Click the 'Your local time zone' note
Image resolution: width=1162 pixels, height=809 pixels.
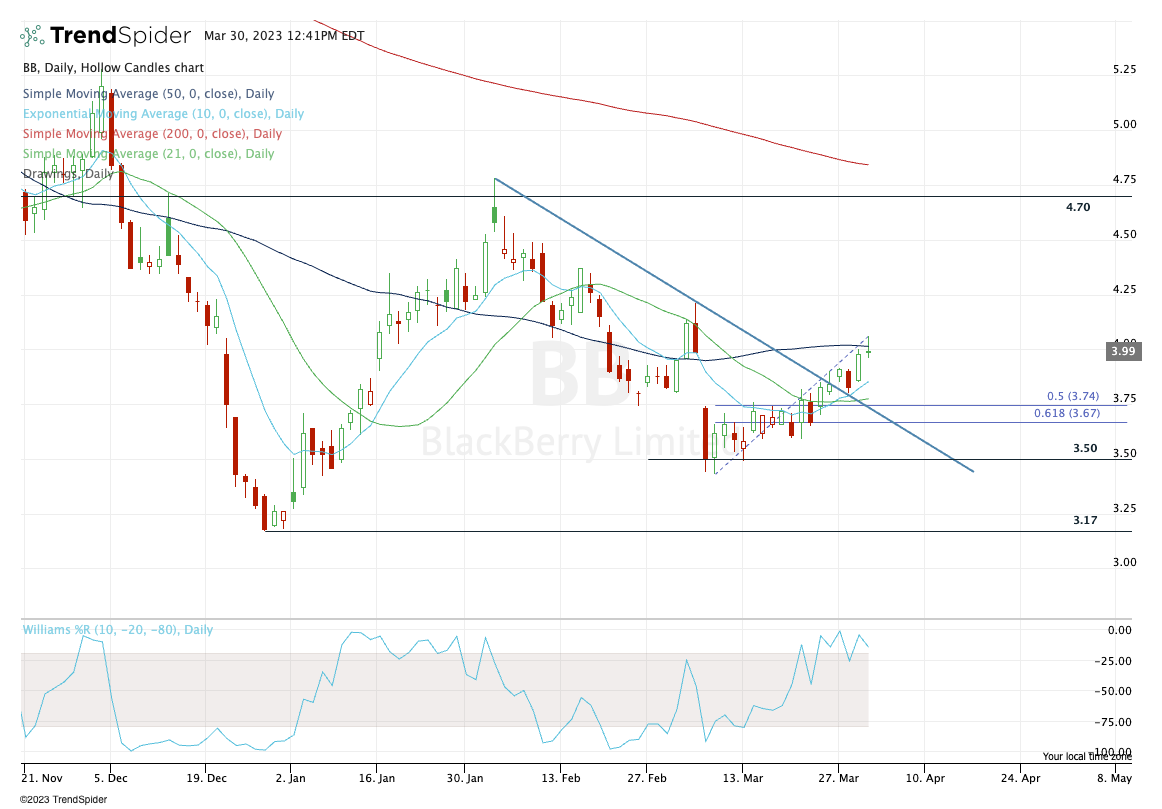(x=1087, y=756)
